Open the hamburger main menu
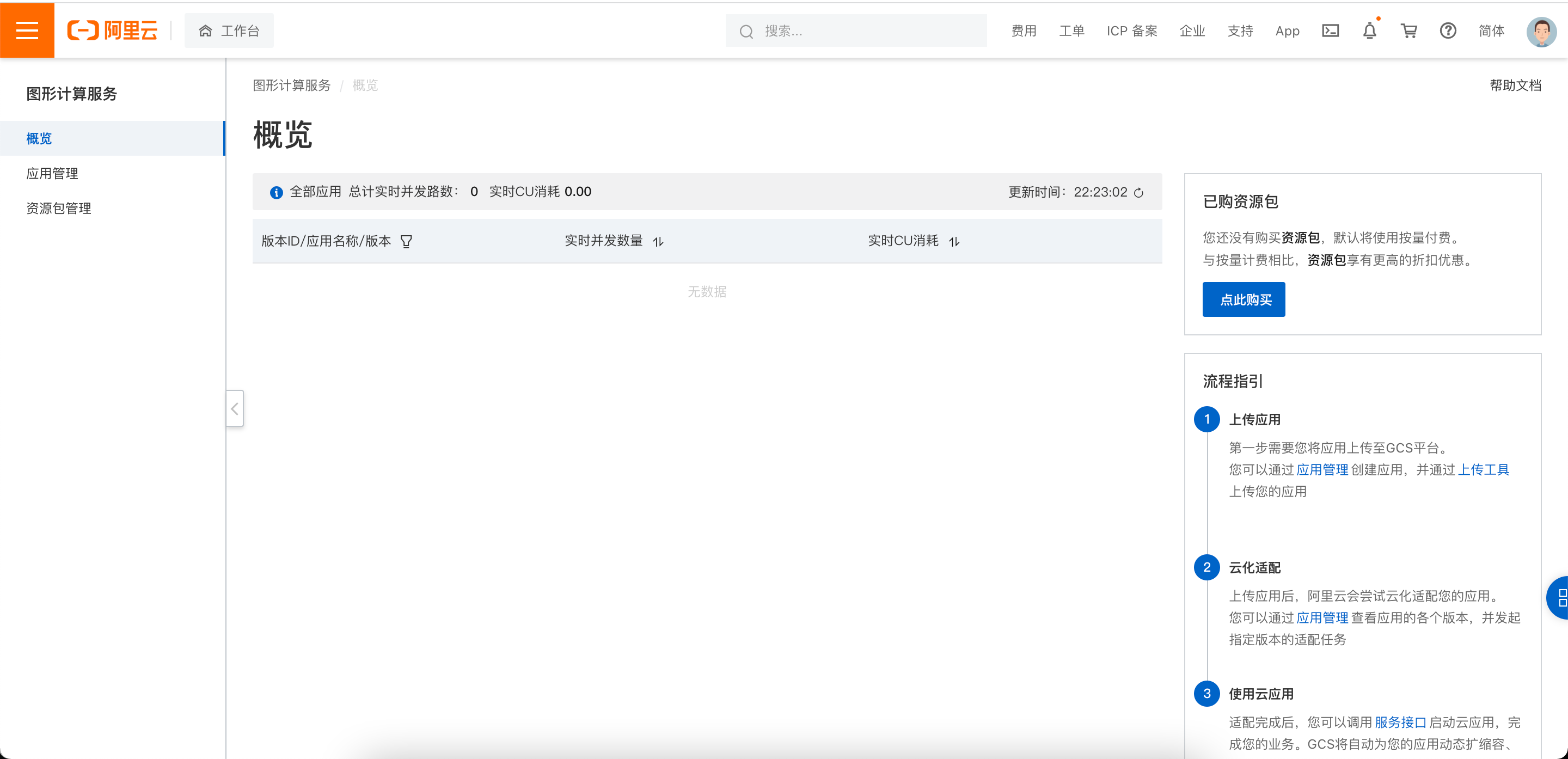Screen dimensions: 1568x759 click(x=27, y=30)
